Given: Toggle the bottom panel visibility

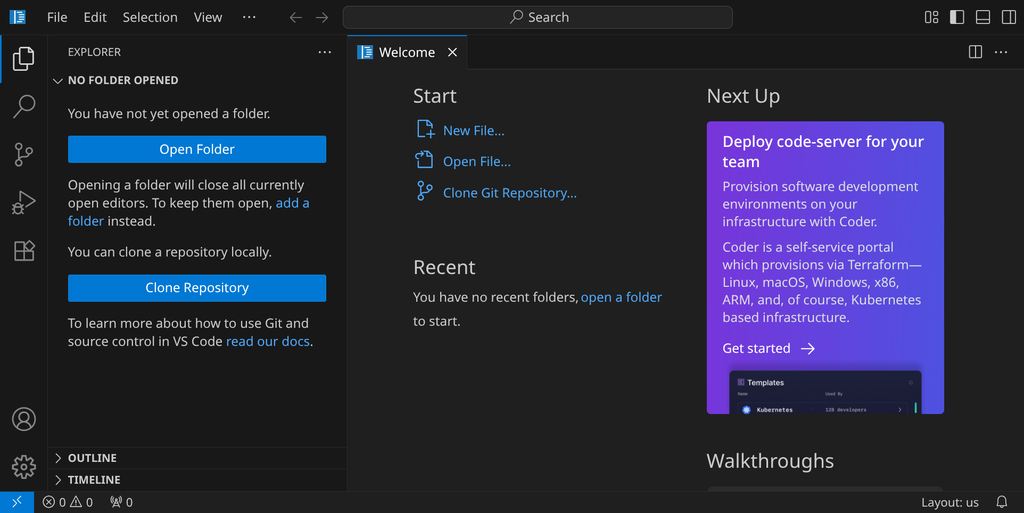Looking at the screenshot, I should (982, 17).
